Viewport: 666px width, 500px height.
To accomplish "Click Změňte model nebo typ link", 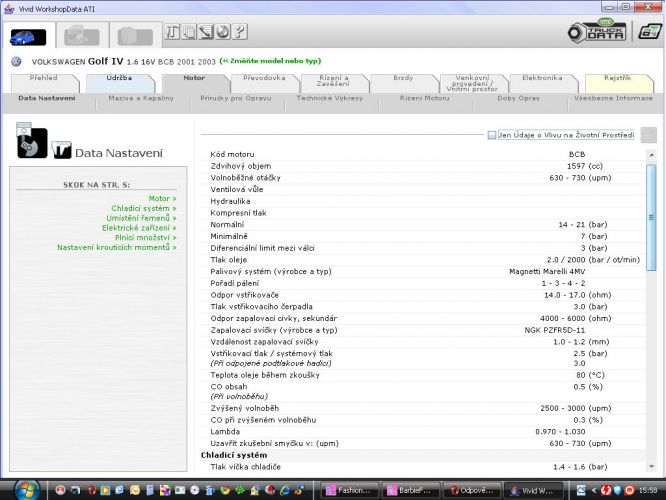I will click(271, 61).
